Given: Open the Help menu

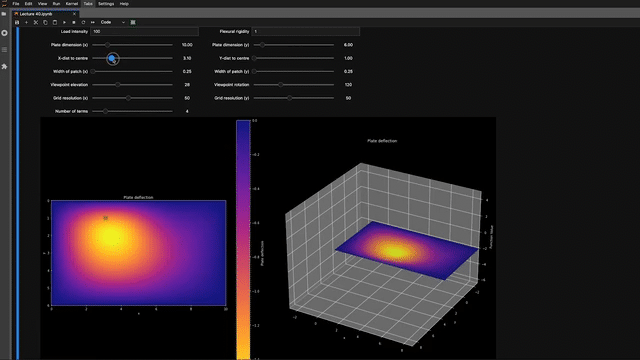Looking at the screenshot, I should click(x=124, y=4).
